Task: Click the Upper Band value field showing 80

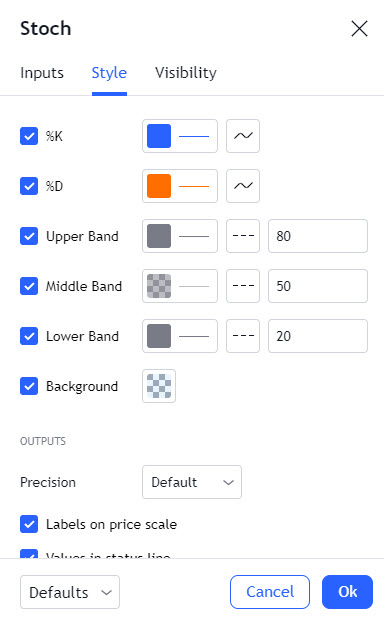Action: pos(318,236)
